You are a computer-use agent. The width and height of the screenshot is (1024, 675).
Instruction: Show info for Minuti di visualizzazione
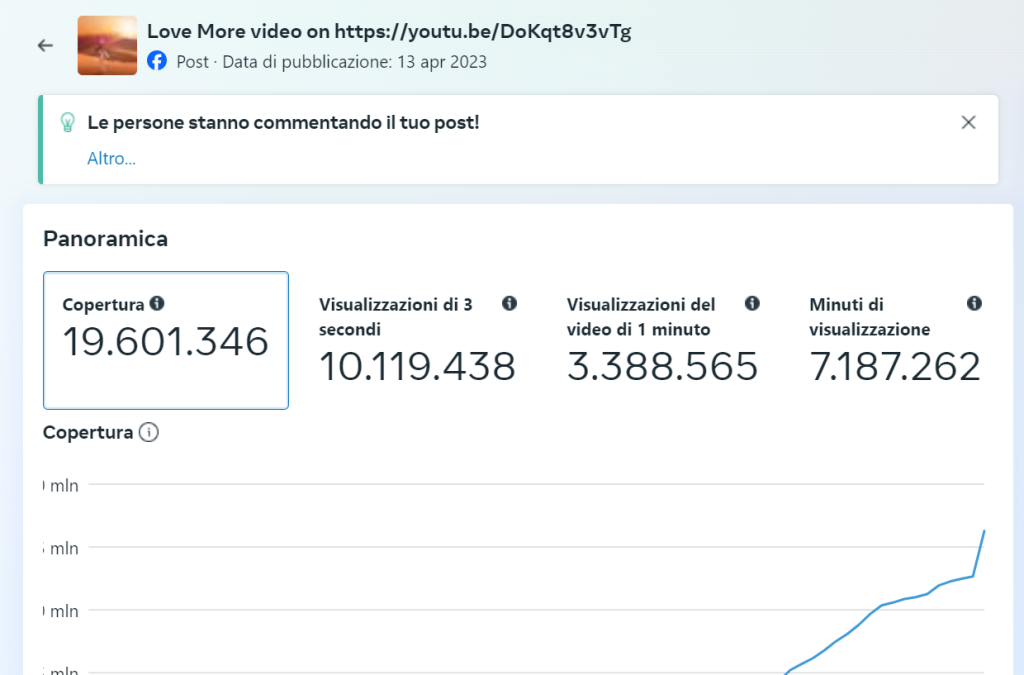[x=974, y=303]
